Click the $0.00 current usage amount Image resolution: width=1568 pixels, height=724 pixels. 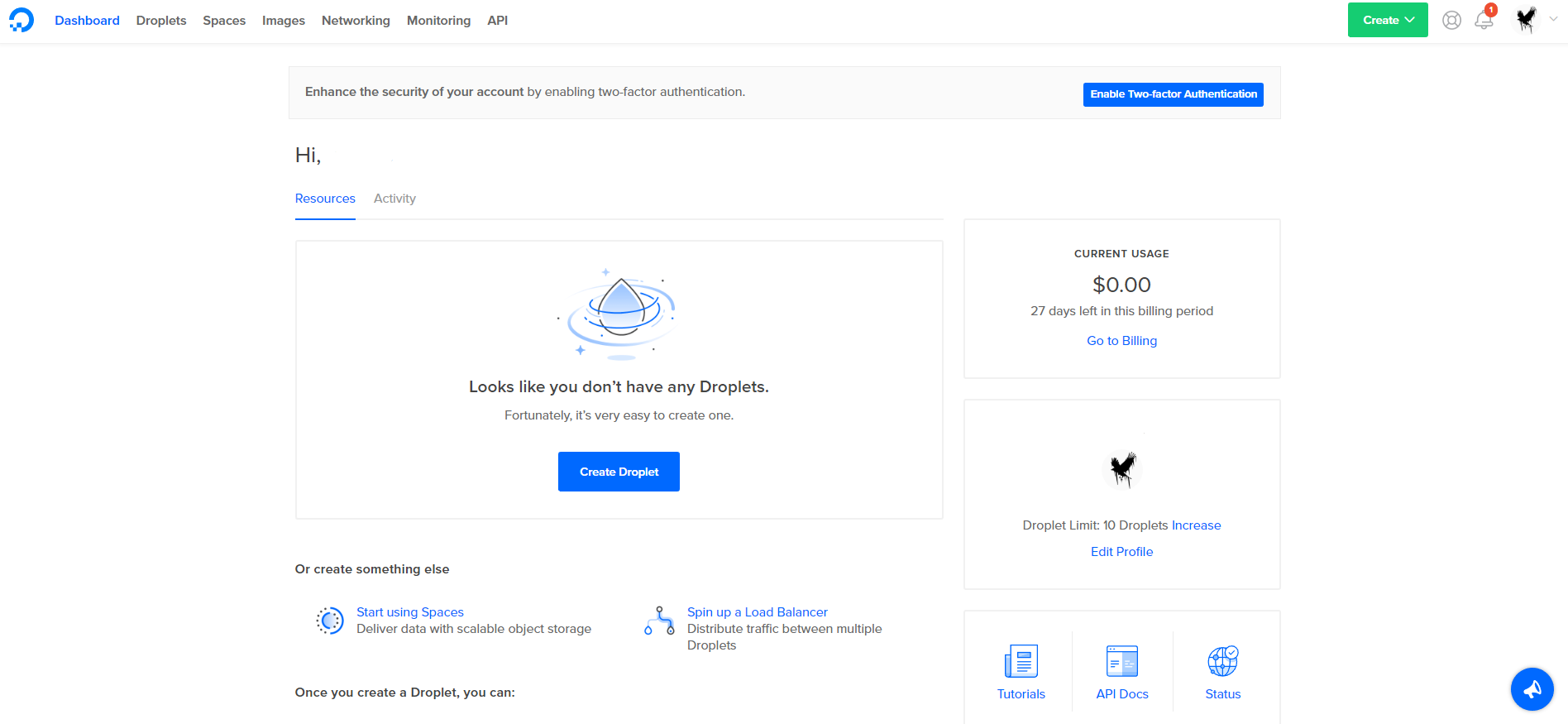pyautogui.click(x=1121, y=285)
